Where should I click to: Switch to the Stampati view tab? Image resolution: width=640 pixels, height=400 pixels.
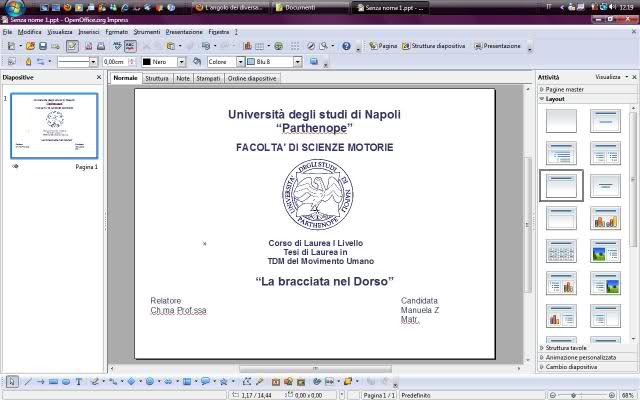point(208,78)
